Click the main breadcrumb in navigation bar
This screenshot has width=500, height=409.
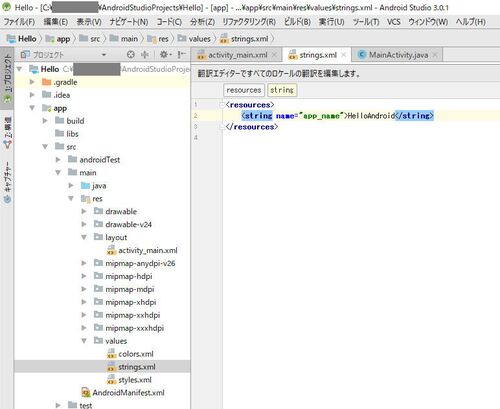(x=124, y=39)
